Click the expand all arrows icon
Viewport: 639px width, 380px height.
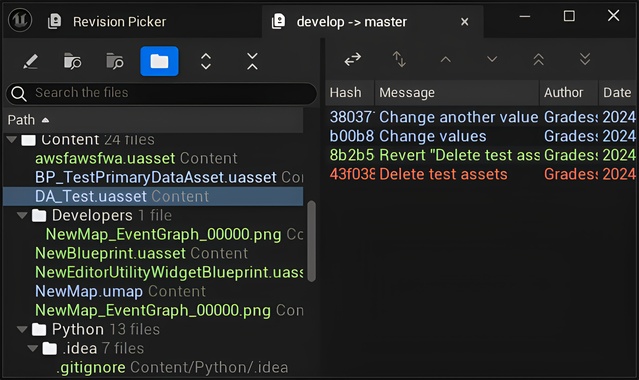tap(206, 62)
